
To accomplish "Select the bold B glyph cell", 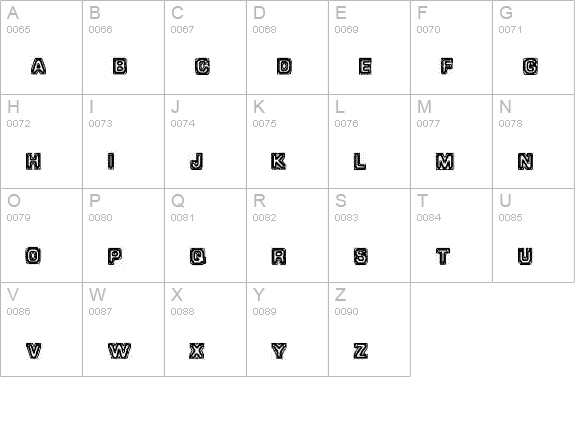I will [120, 66].
